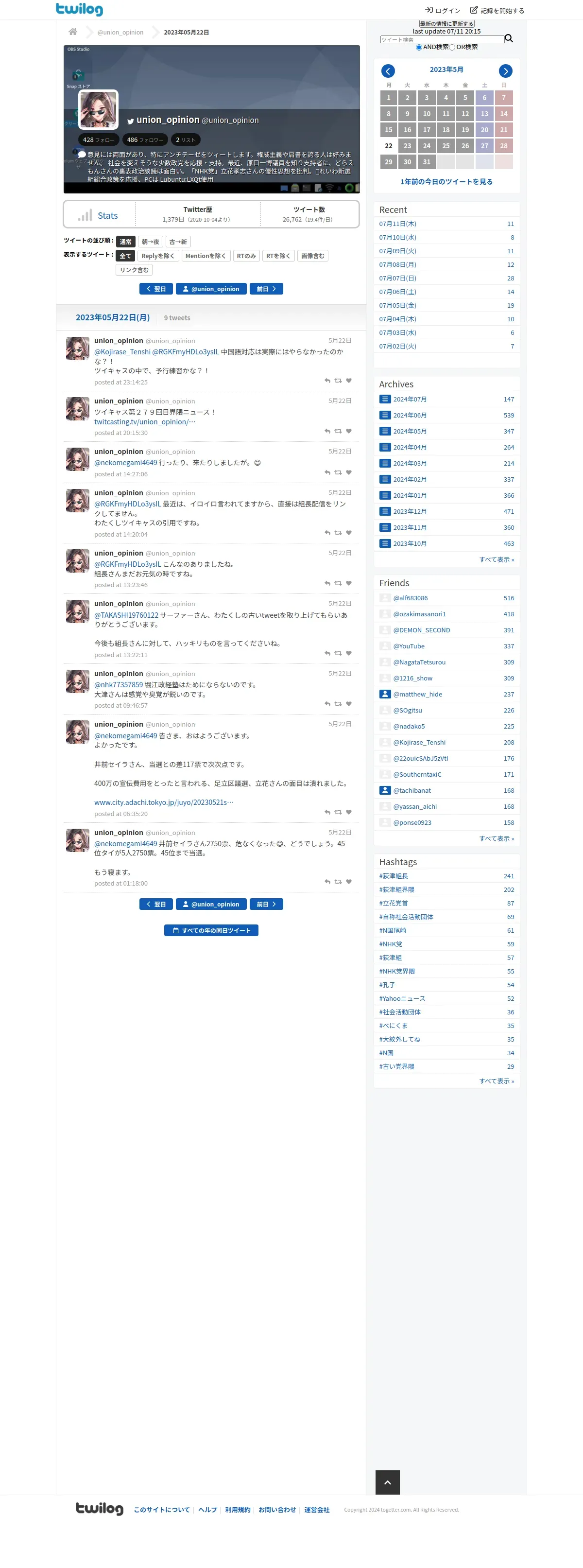Filter tweets with 画像含む
Image resolution: width=583 pixels, height=1568 pixels.
pyautogui.click(x=313, y=256)
